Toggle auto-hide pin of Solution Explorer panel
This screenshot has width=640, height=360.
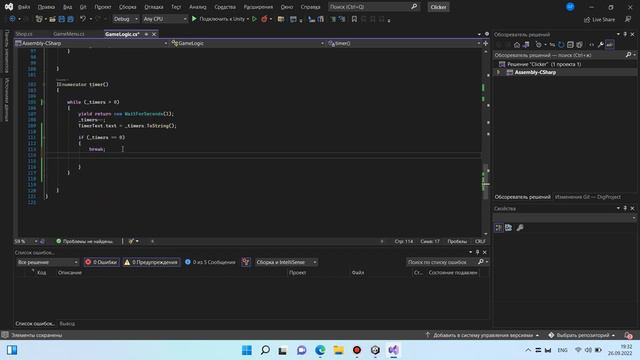[x=625, y=34]
